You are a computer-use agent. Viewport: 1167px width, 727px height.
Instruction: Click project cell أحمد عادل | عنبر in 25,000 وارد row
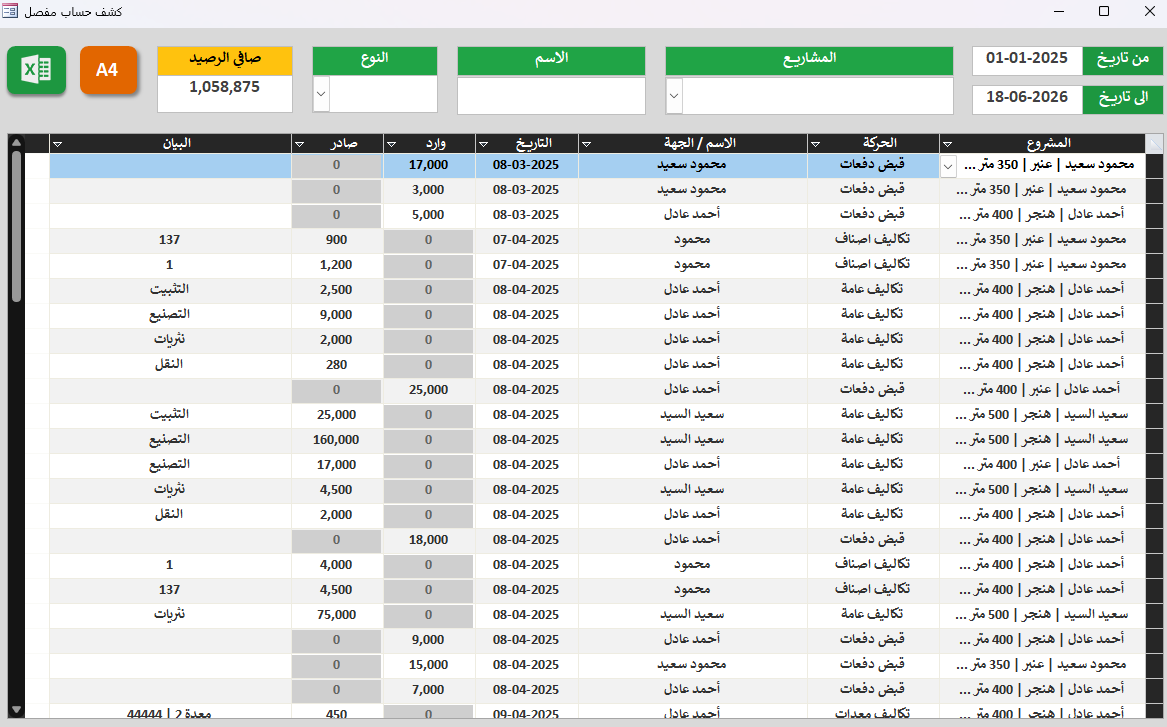[x=1042, y=390]
